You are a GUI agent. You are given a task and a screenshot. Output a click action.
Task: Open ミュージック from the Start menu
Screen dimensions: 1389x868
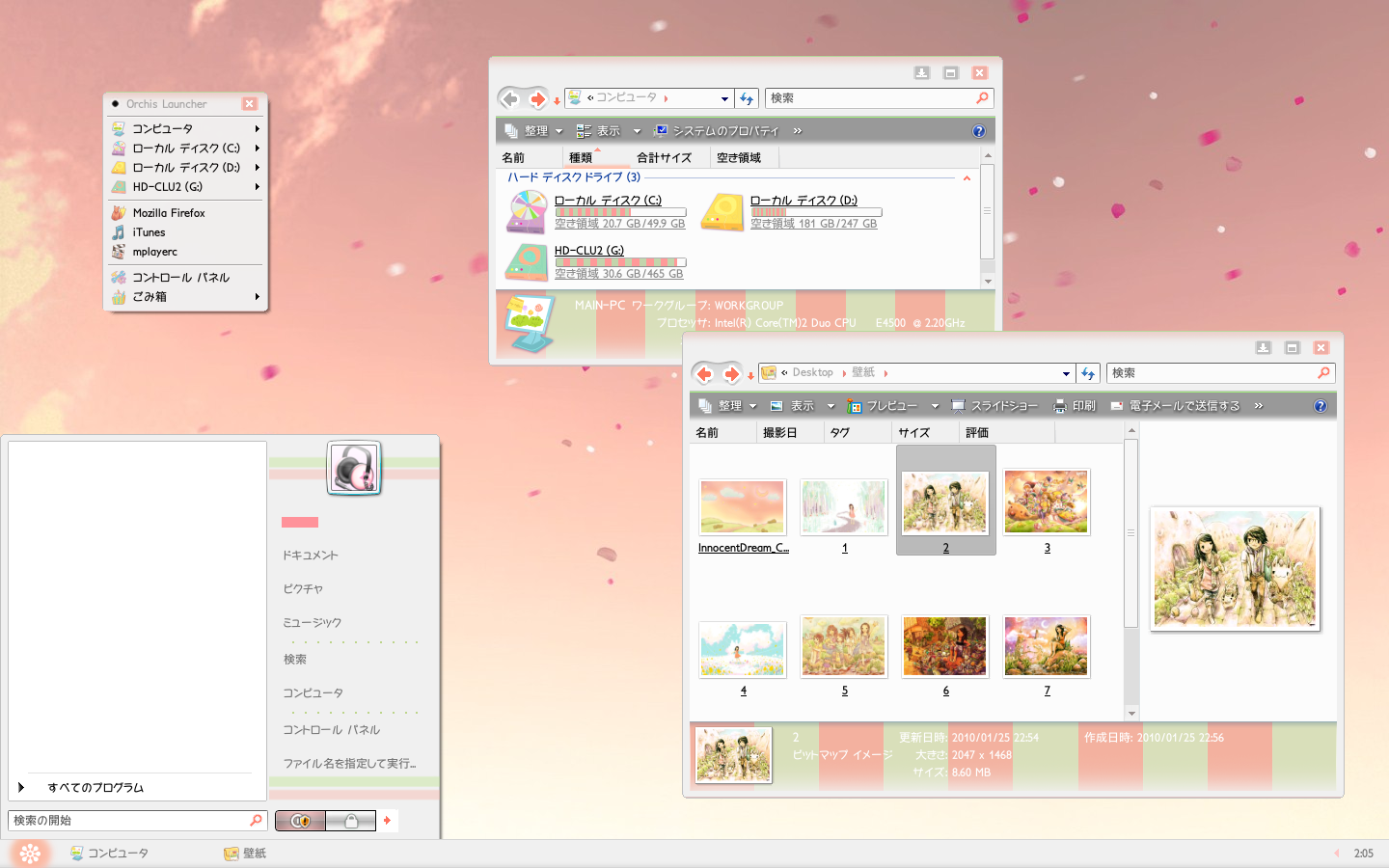coord(313,623)
